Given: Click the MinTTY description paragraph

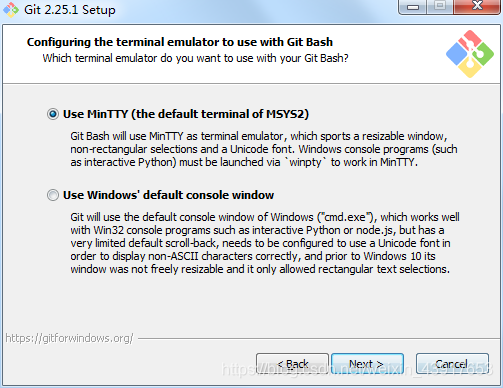Looking at the screenshot, I should point(264,149).
